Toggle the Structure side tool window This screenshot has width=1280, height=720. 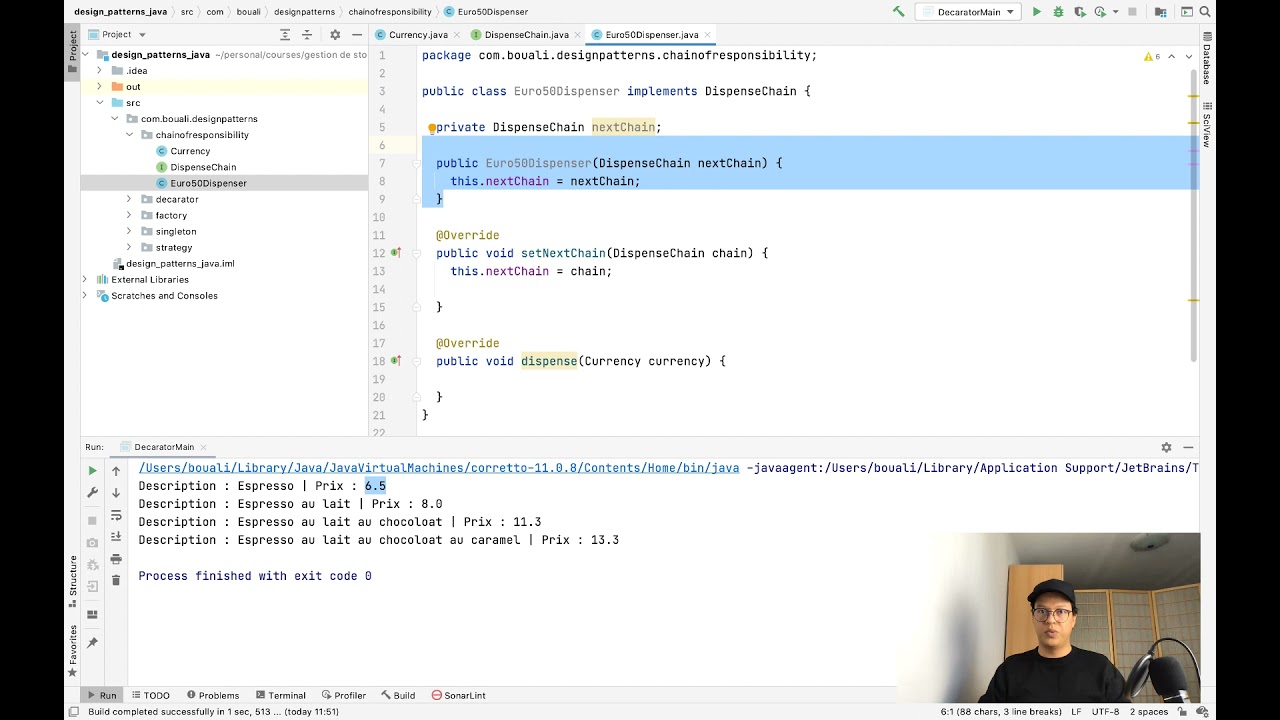pyautogui.click(x=73, y=582)
